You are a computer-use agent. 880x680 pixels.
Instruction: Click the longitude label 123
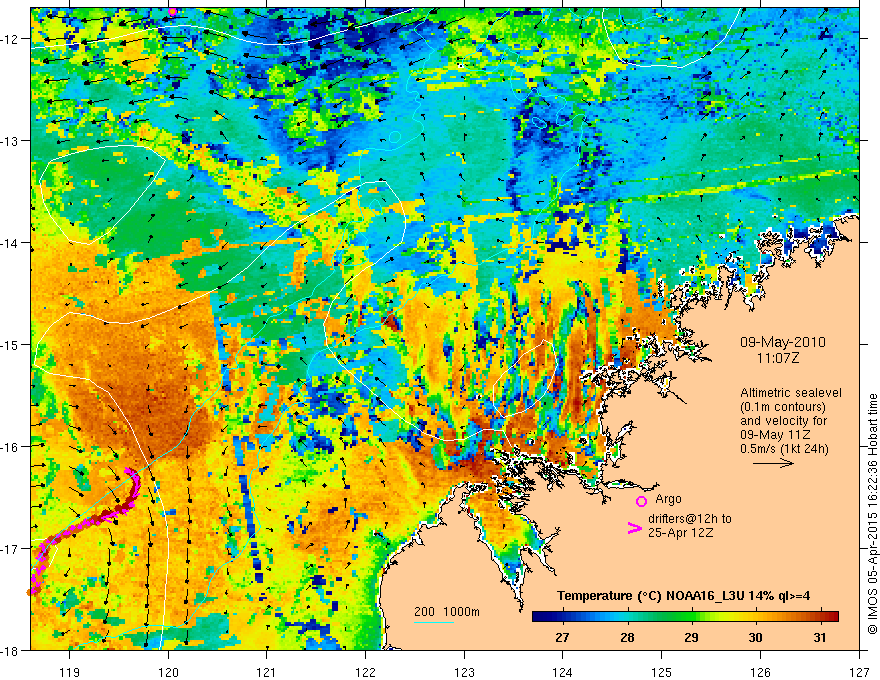464,672
